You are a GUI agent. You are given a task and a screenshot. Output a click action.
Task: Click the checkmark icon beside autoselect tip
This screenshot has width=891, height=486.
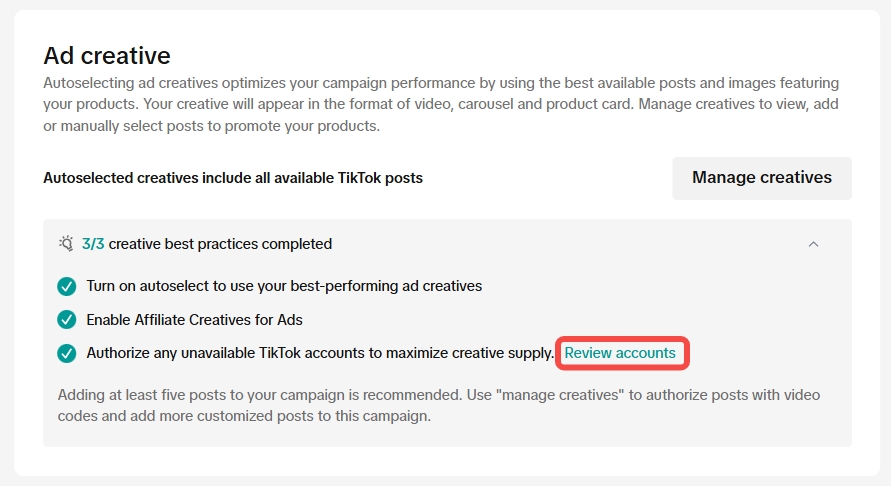tap(67, 286)
